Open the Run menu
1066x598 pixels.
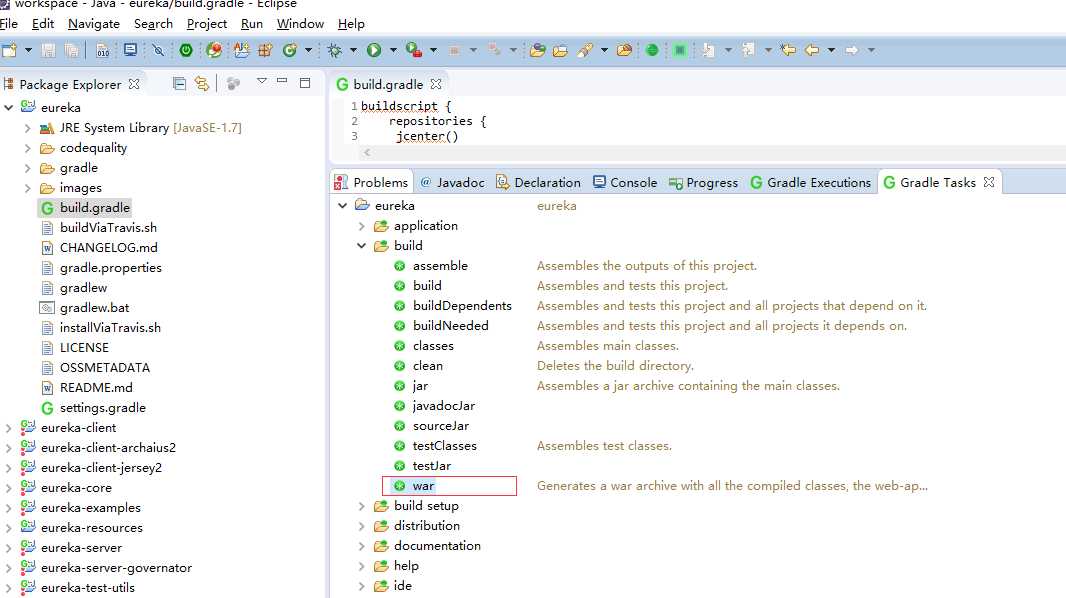[252, 24]
